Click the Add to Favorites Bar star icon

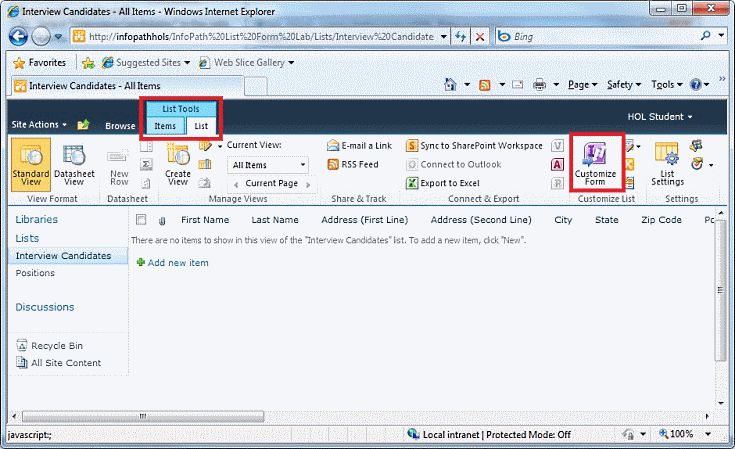click(x=88, y=63)
